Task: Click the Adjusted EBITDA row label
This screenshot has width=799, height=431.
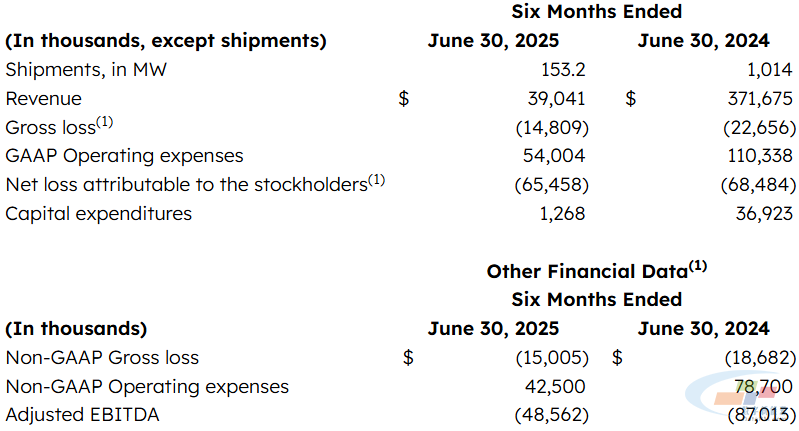Action: tap(83, 415)
